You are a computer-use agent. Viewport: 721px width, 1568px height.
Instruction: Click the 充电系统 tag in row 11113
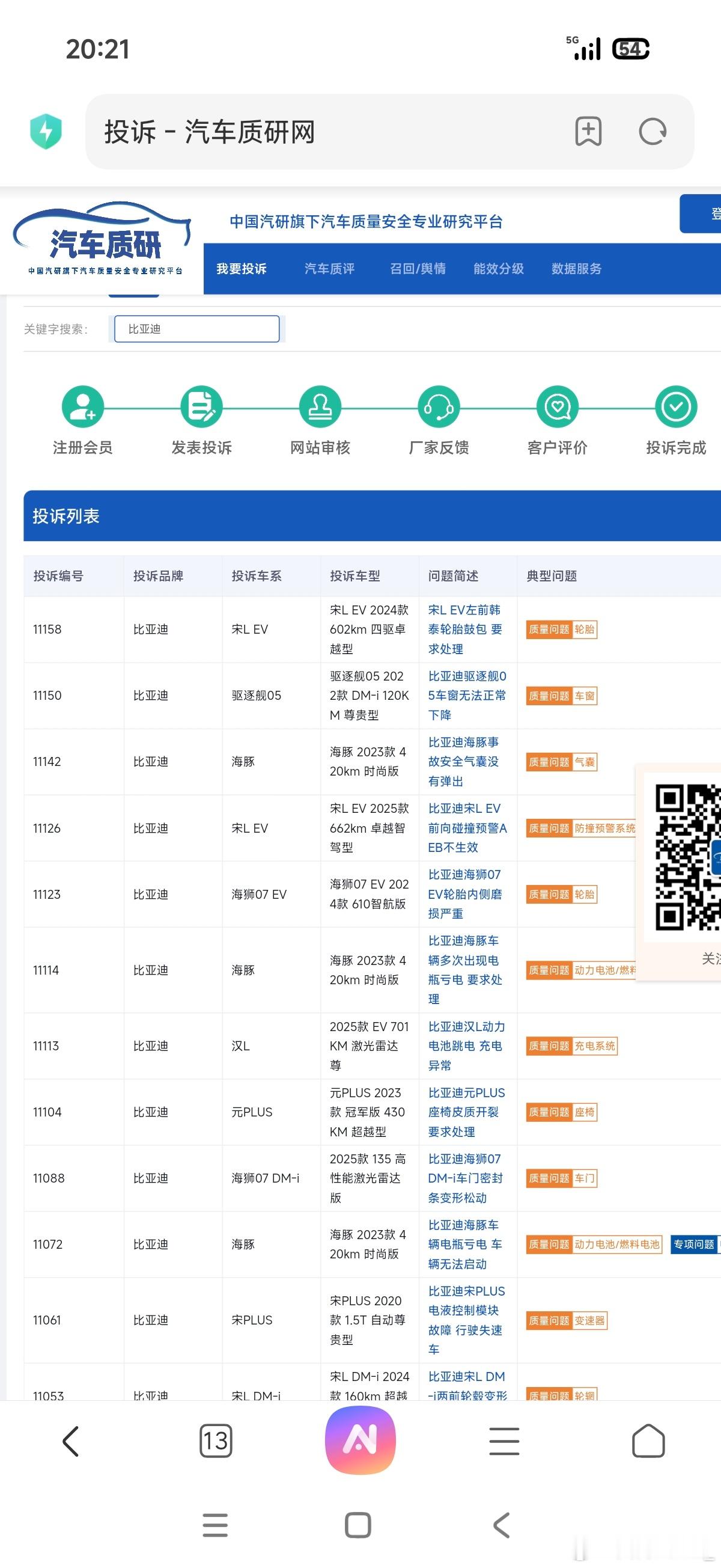[x=595, y=1046]
